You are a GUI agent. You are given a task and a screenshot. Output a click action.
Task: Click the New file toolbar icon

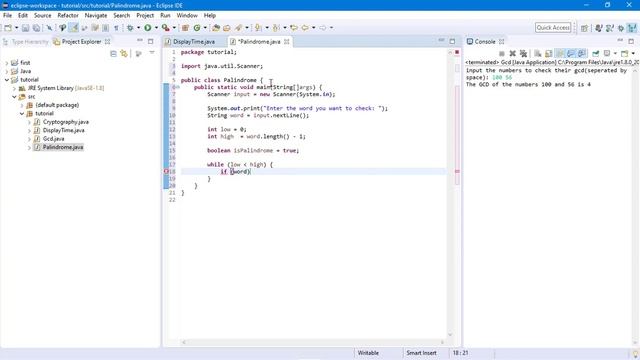click(x=8, y=28)
